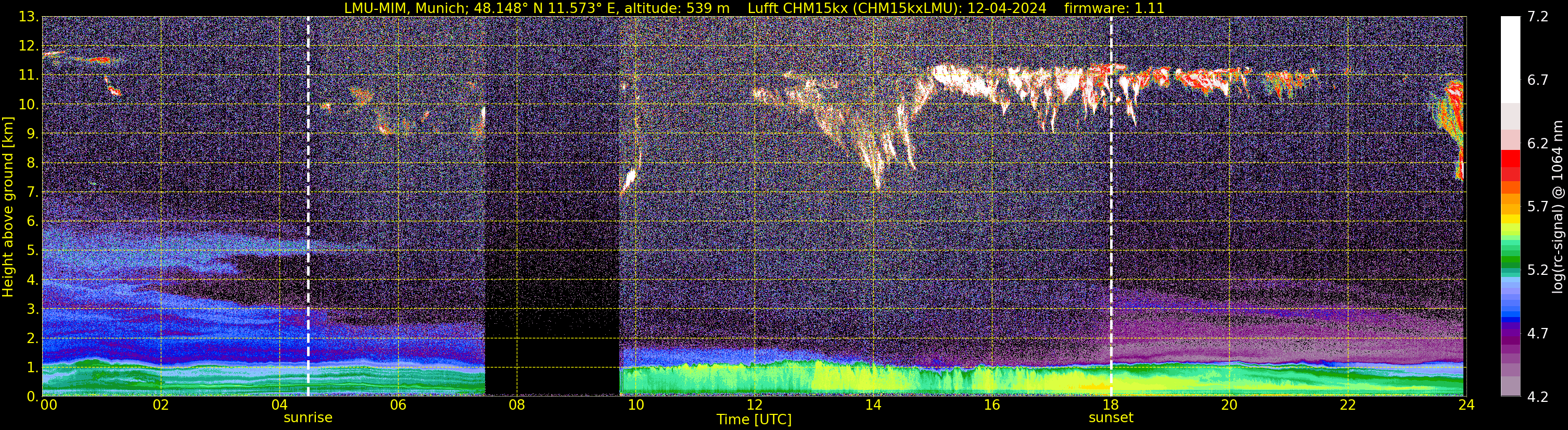
Task: Click the 'sunrise' label below the time axis
Action: coord(308,418)
